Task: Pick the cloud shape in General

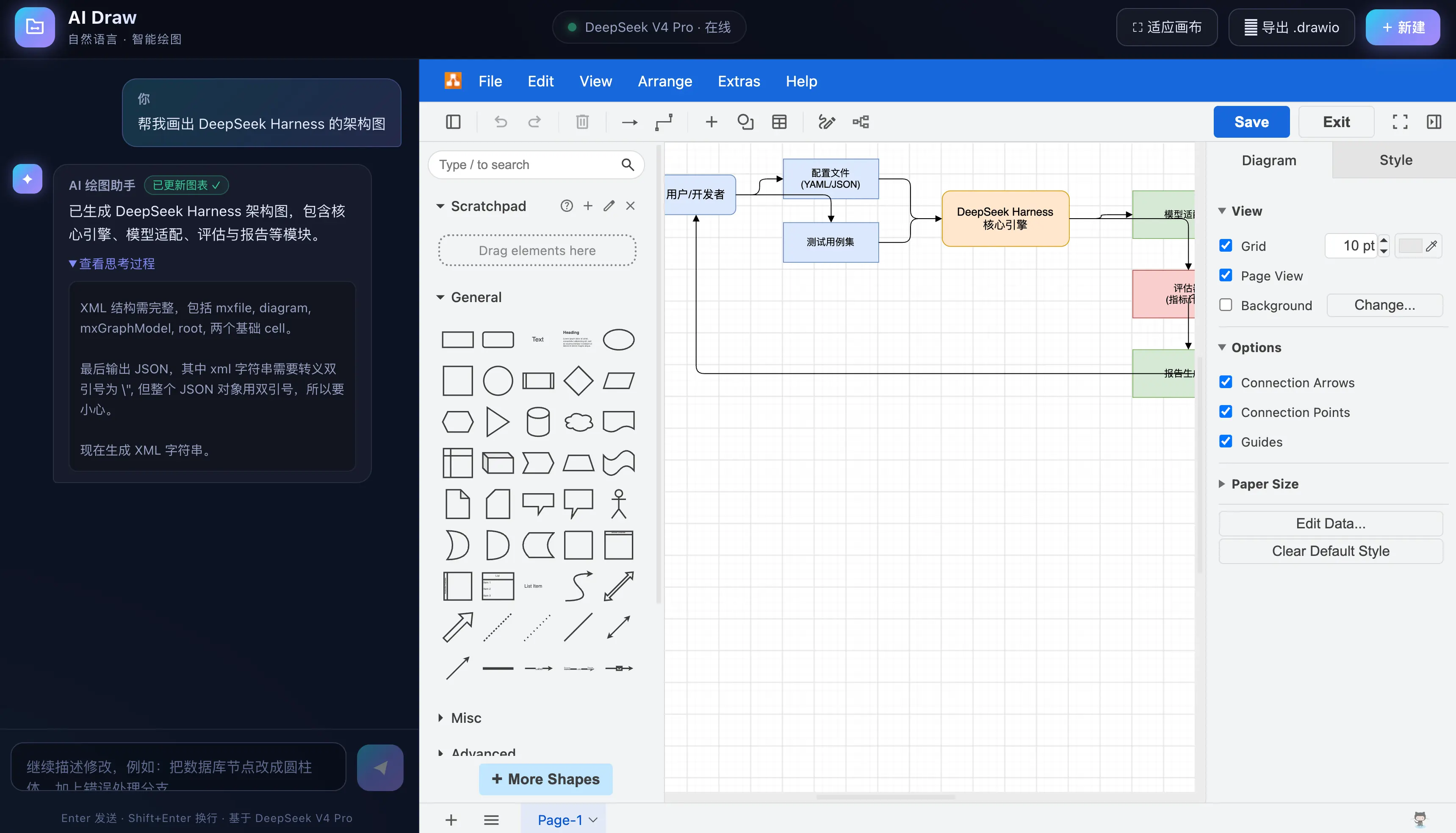Action: [x=578, y=422]
